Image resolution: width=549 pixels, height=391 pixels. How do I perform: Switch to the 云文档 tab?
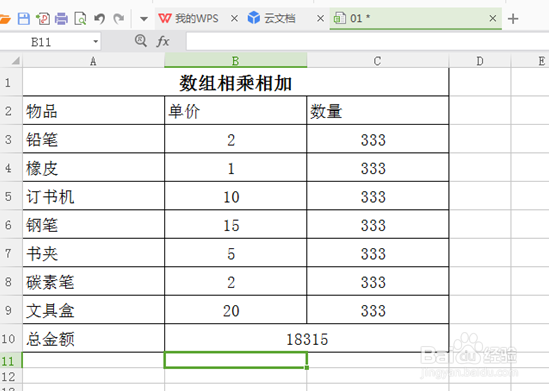point(272,18)
